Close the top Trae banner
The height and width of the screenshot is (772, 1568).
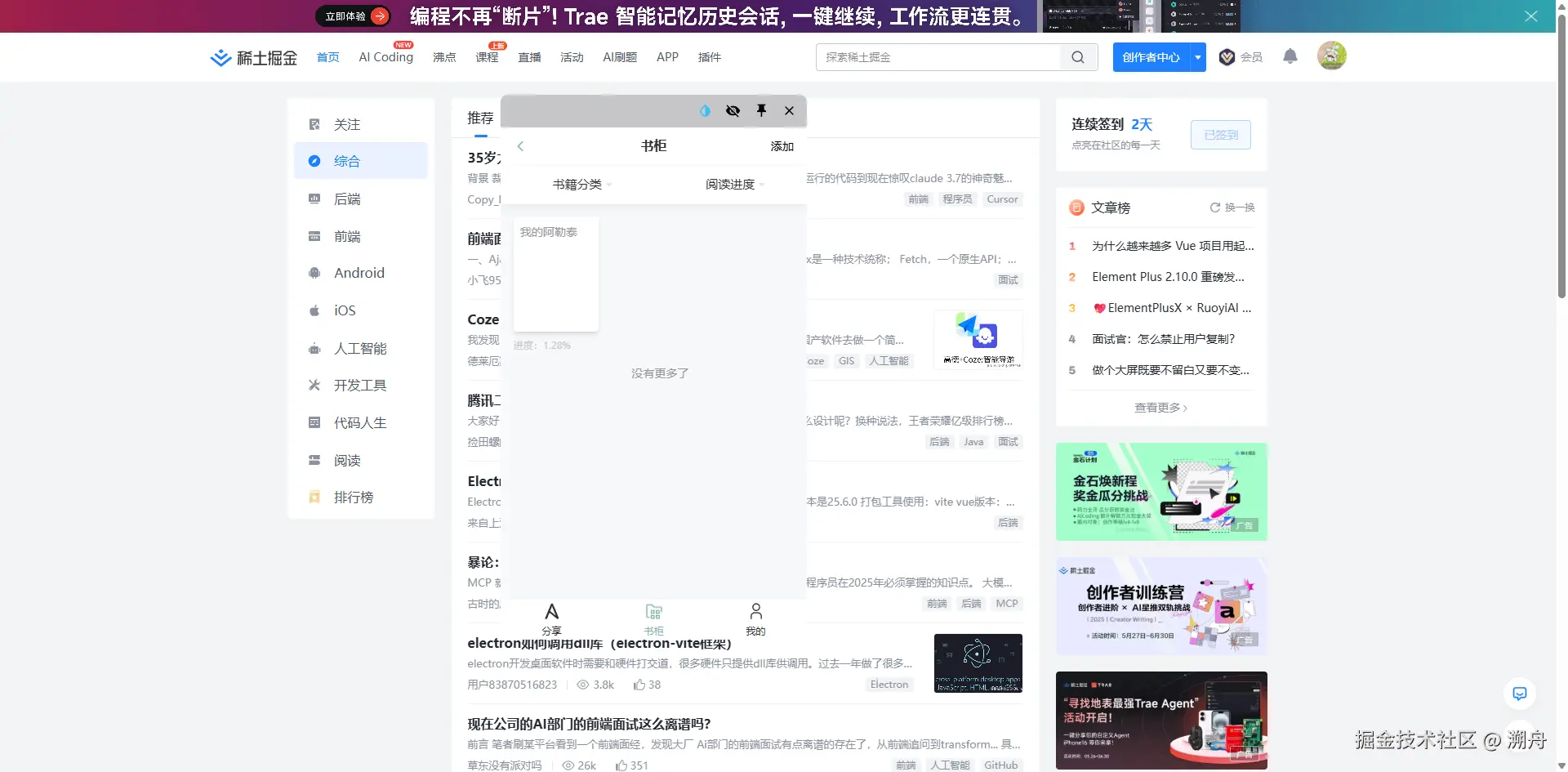1531,16
